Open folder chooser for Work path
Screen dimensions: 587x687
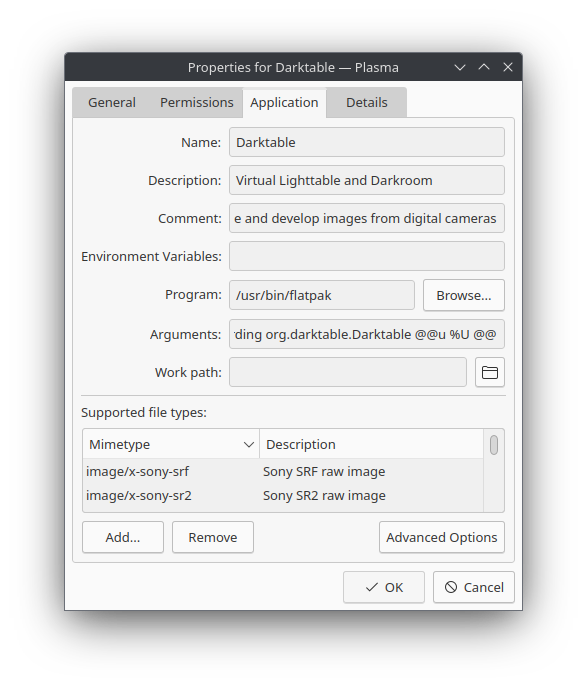coord(489,372)
